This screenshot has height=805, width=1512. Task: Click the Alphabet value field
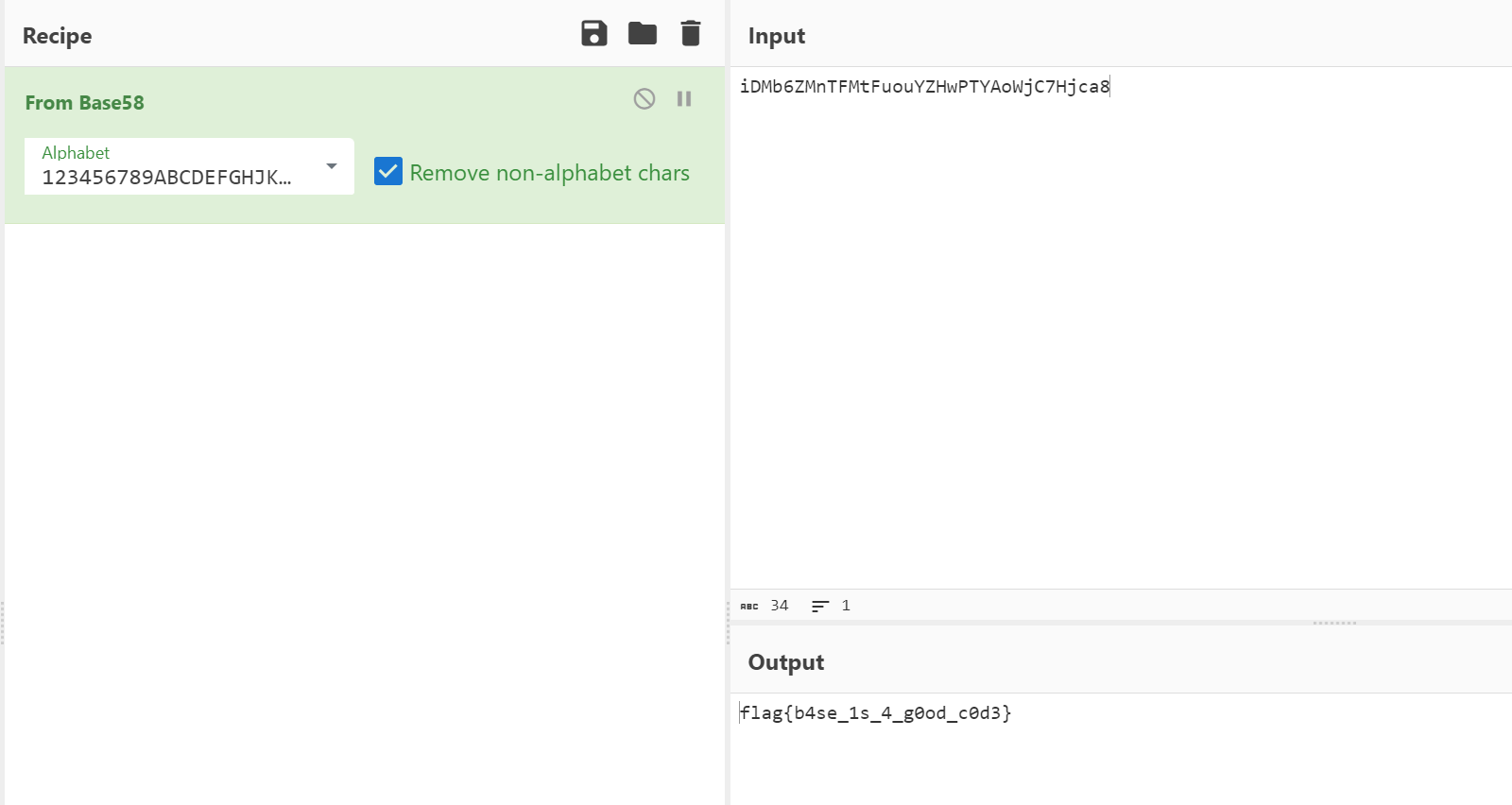[x=166, y=178]
